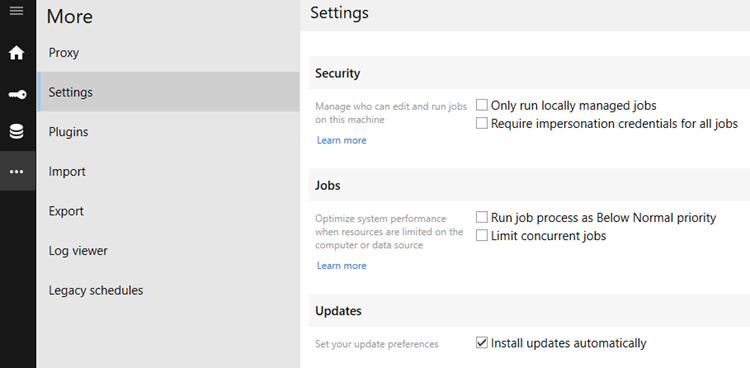The image size is (750, 368).
Task: Enable Run job process as Below Normal priority
Action: (x=482, y=218)
